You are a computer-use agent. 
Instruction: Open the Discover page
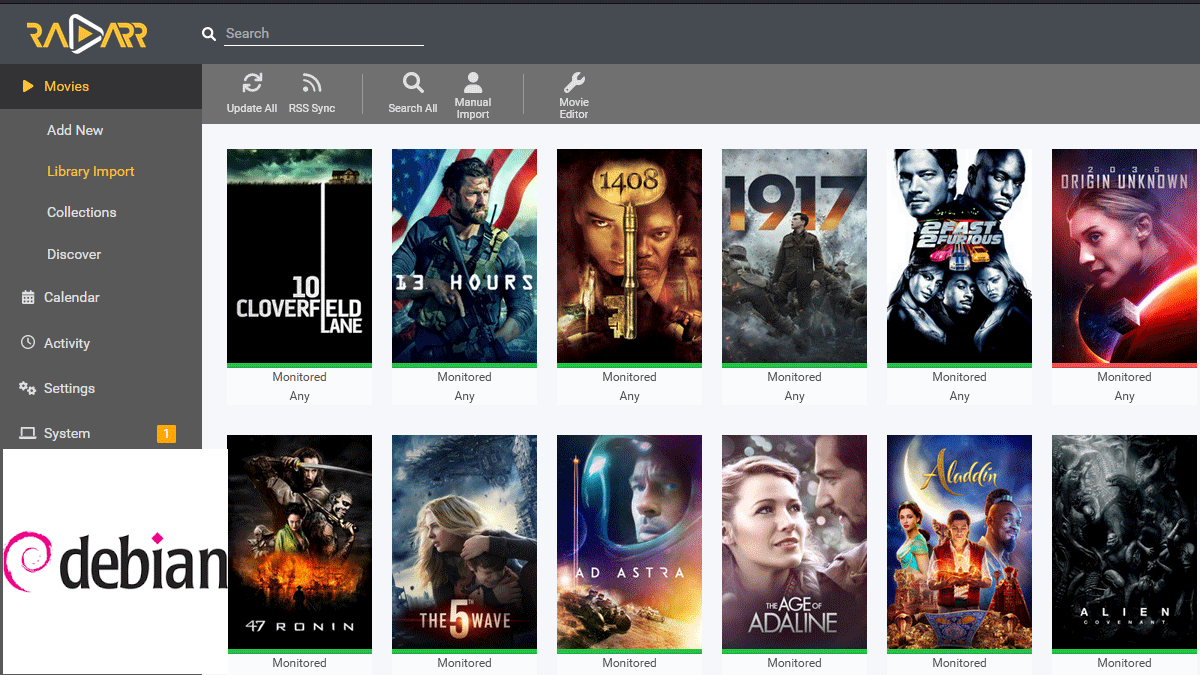coord(74,254)
